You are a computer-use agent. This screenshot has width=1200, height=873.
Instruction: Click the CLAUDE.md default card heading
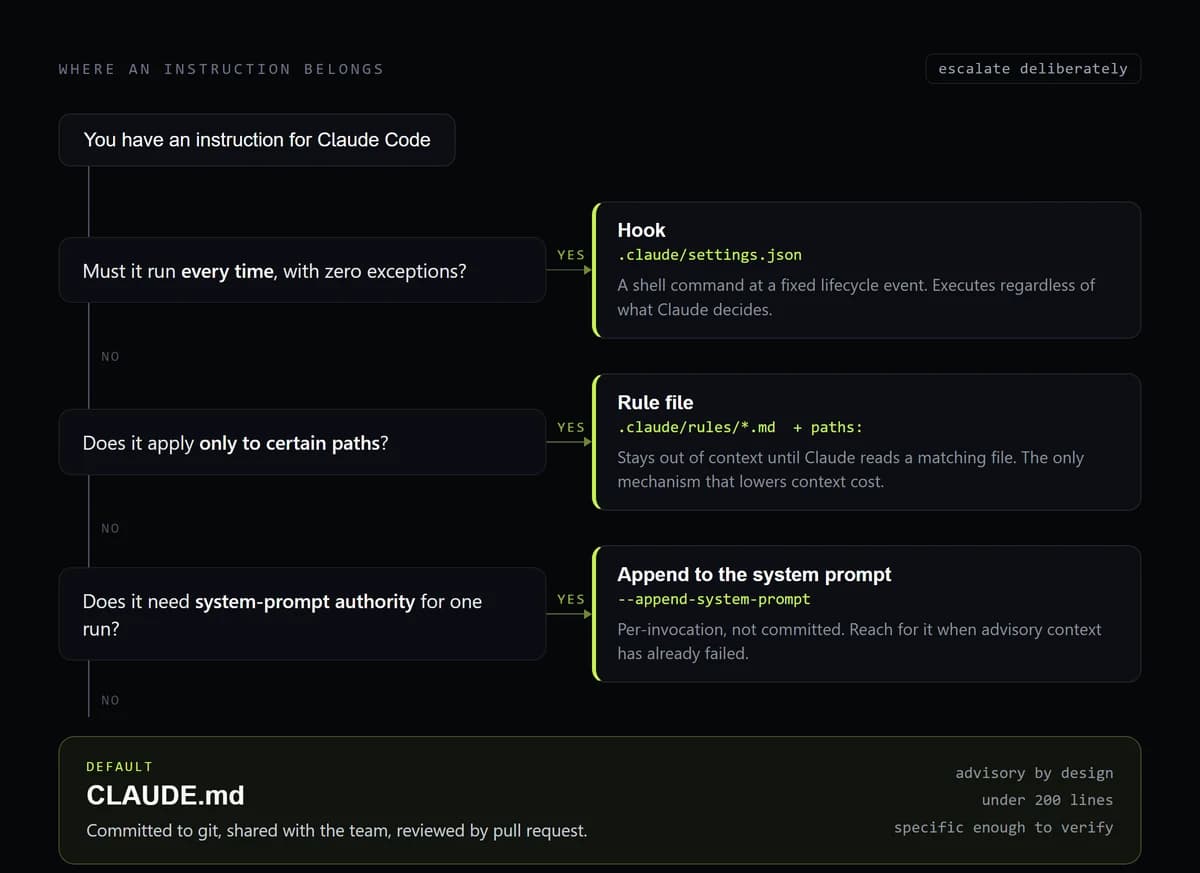[165, 796]
